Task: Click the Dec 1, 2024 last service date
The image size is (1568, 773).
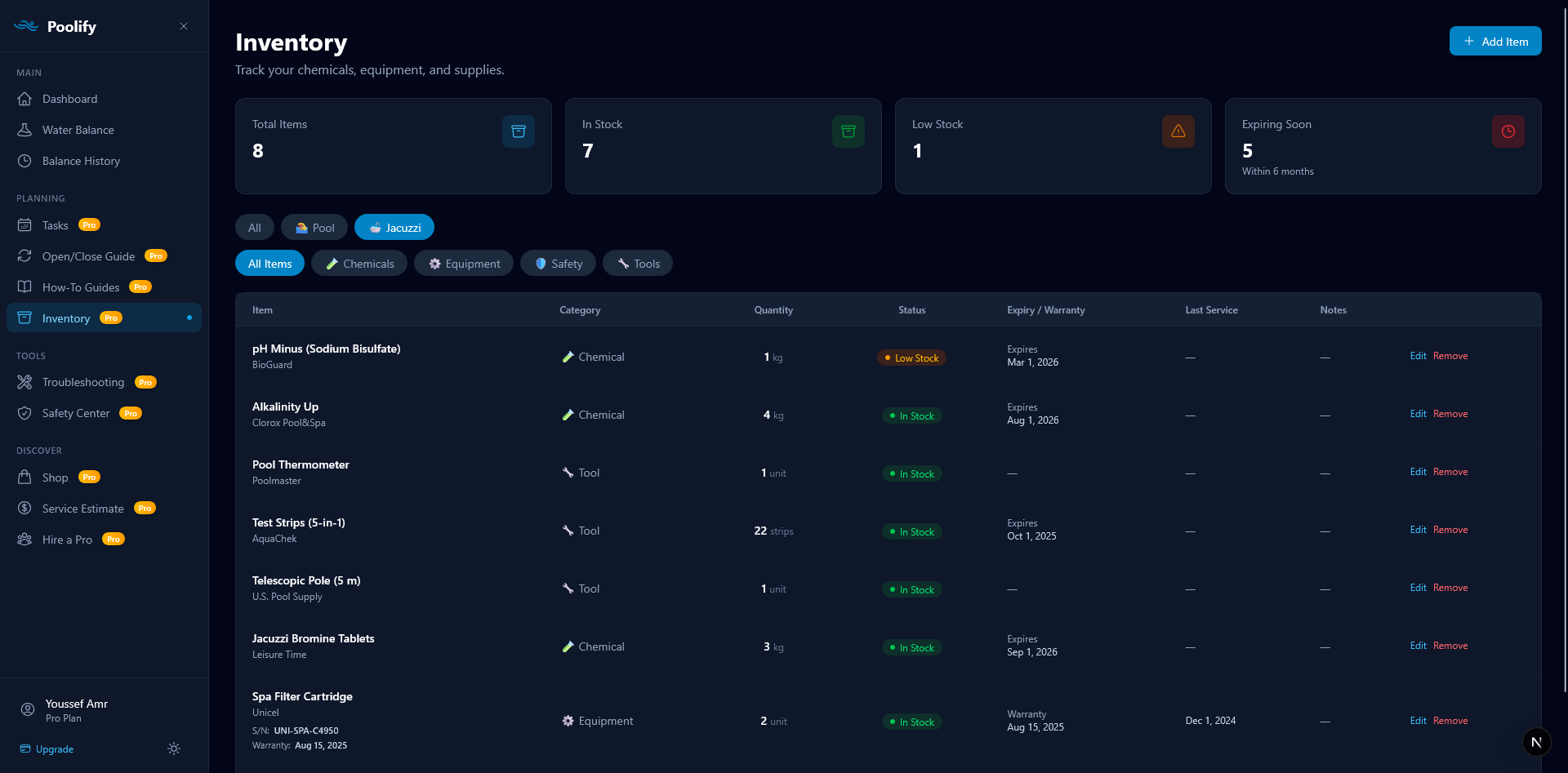Action: tap(1210, 721)
